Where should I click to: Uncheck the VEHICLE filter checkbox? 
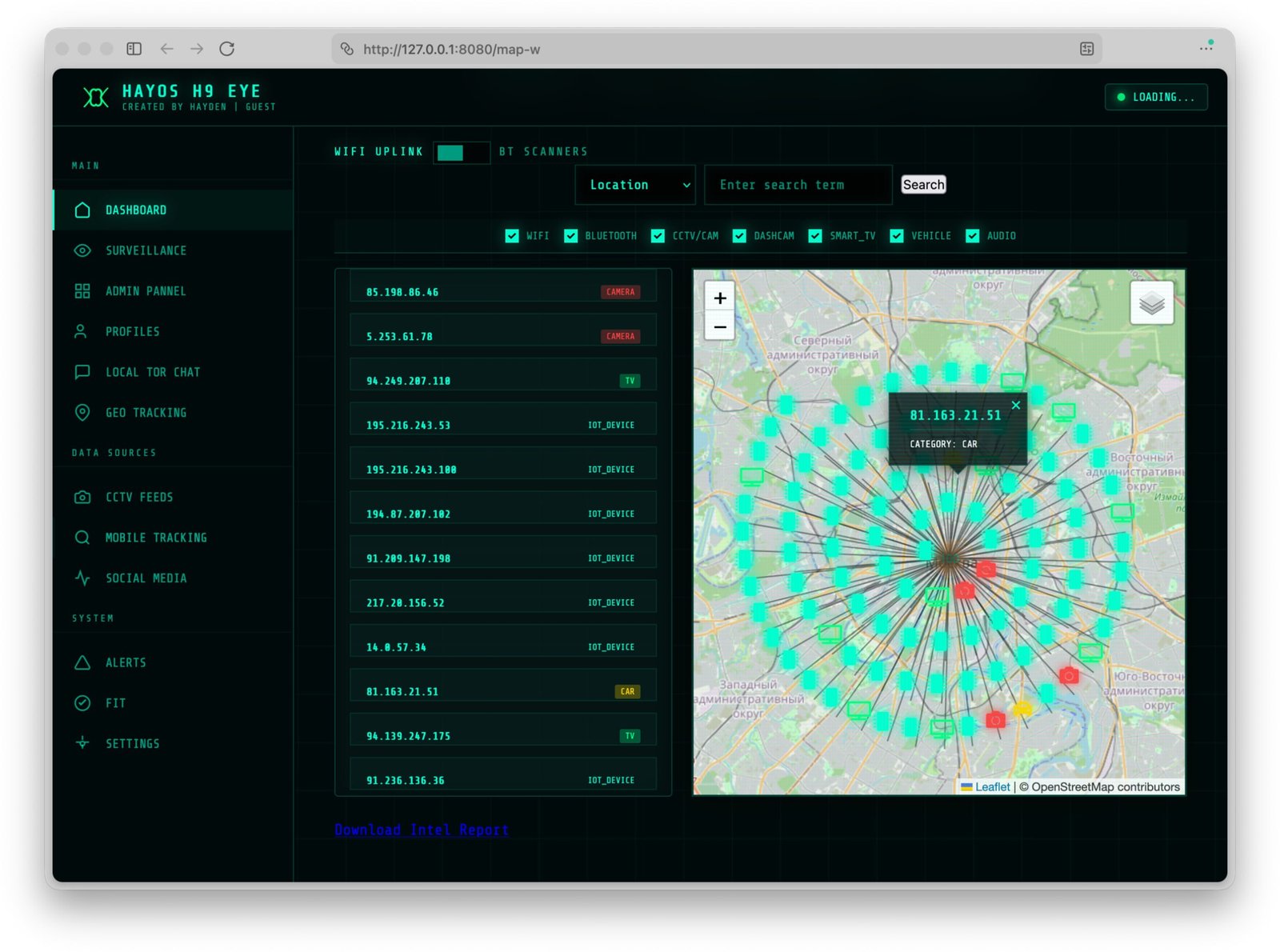(897, 236)
